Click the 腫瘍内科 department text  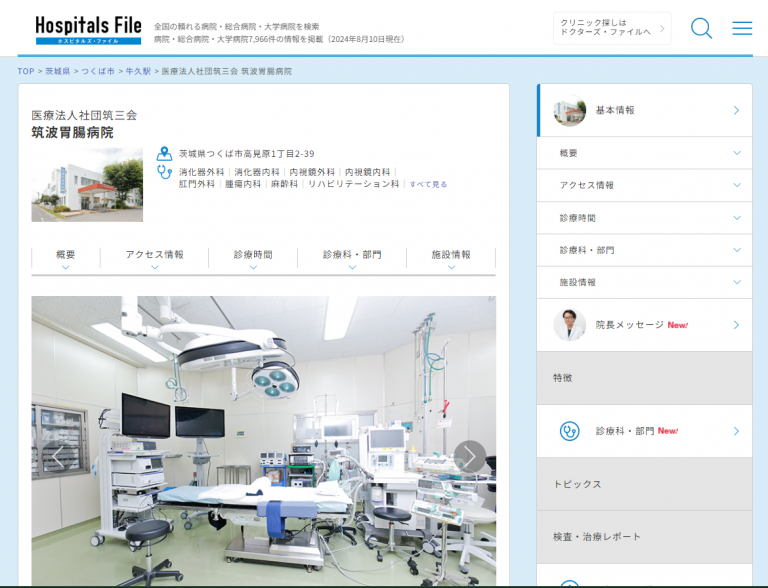click(243, 184)
